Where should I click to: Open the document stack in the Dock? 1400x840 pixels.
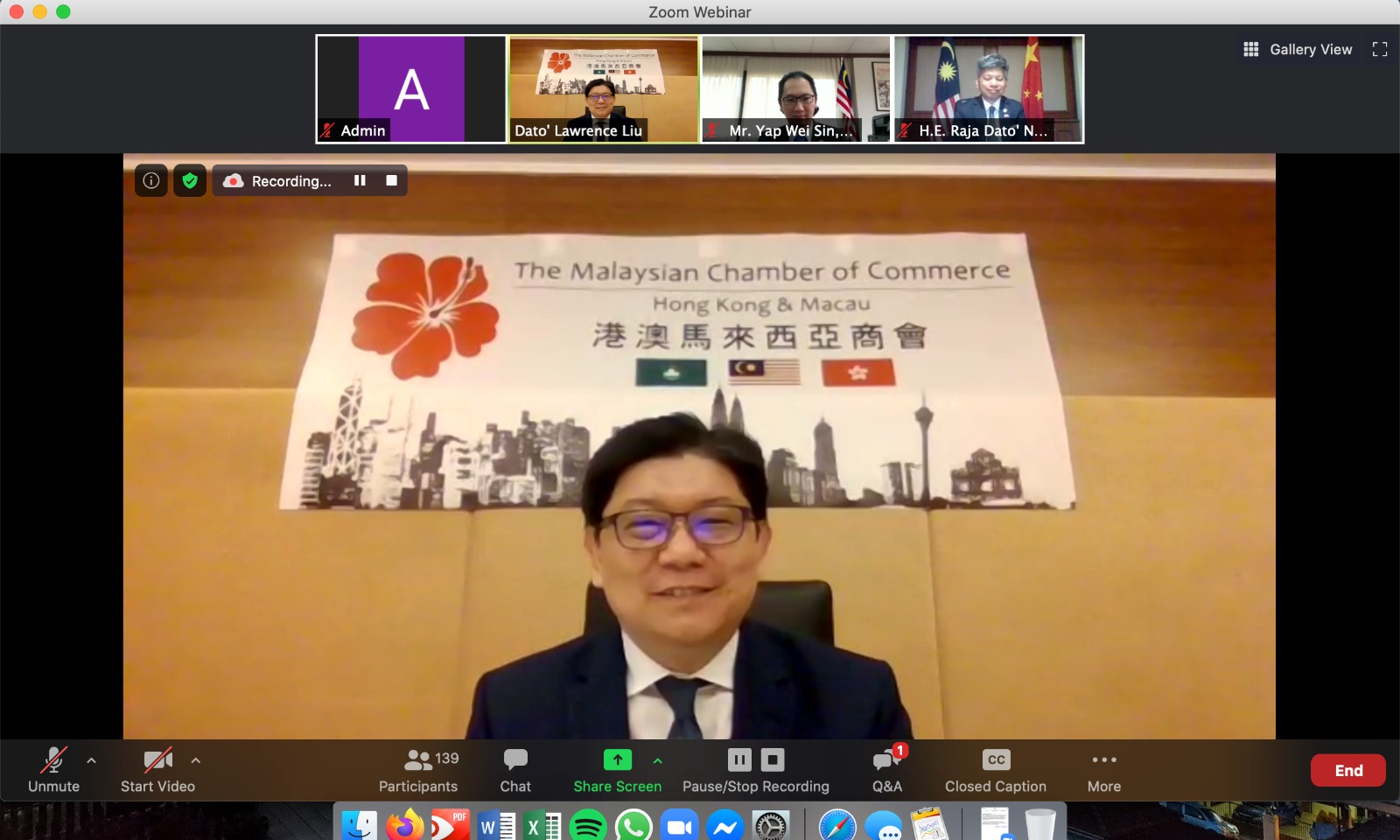(x=995, y=825)
